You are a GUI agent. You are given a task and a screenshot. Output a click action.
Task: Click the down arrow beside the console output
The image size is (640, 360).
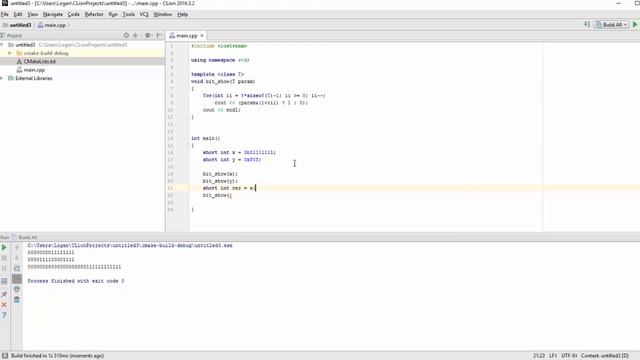coord(17,258)
